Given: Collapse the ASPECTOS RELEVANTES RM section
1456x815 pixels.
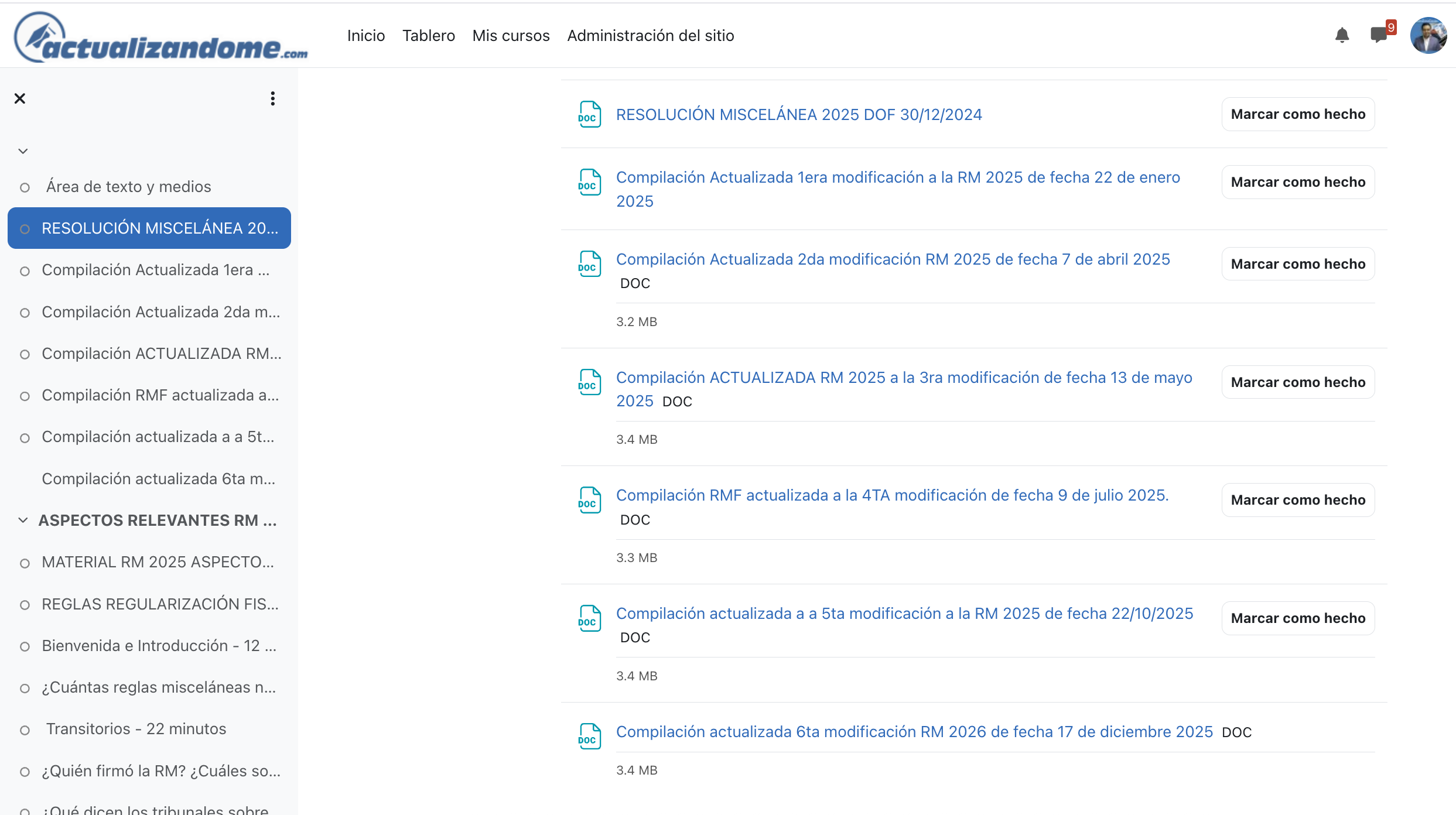Looking at the screenshot, I should [x=23, y=520].
